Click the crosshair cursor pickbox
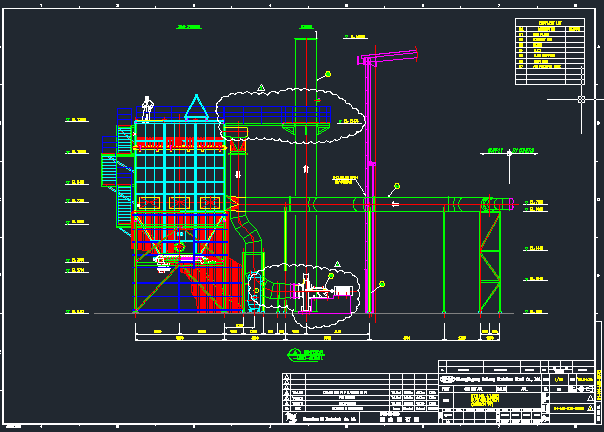604x432 pixels. (581, 99)
